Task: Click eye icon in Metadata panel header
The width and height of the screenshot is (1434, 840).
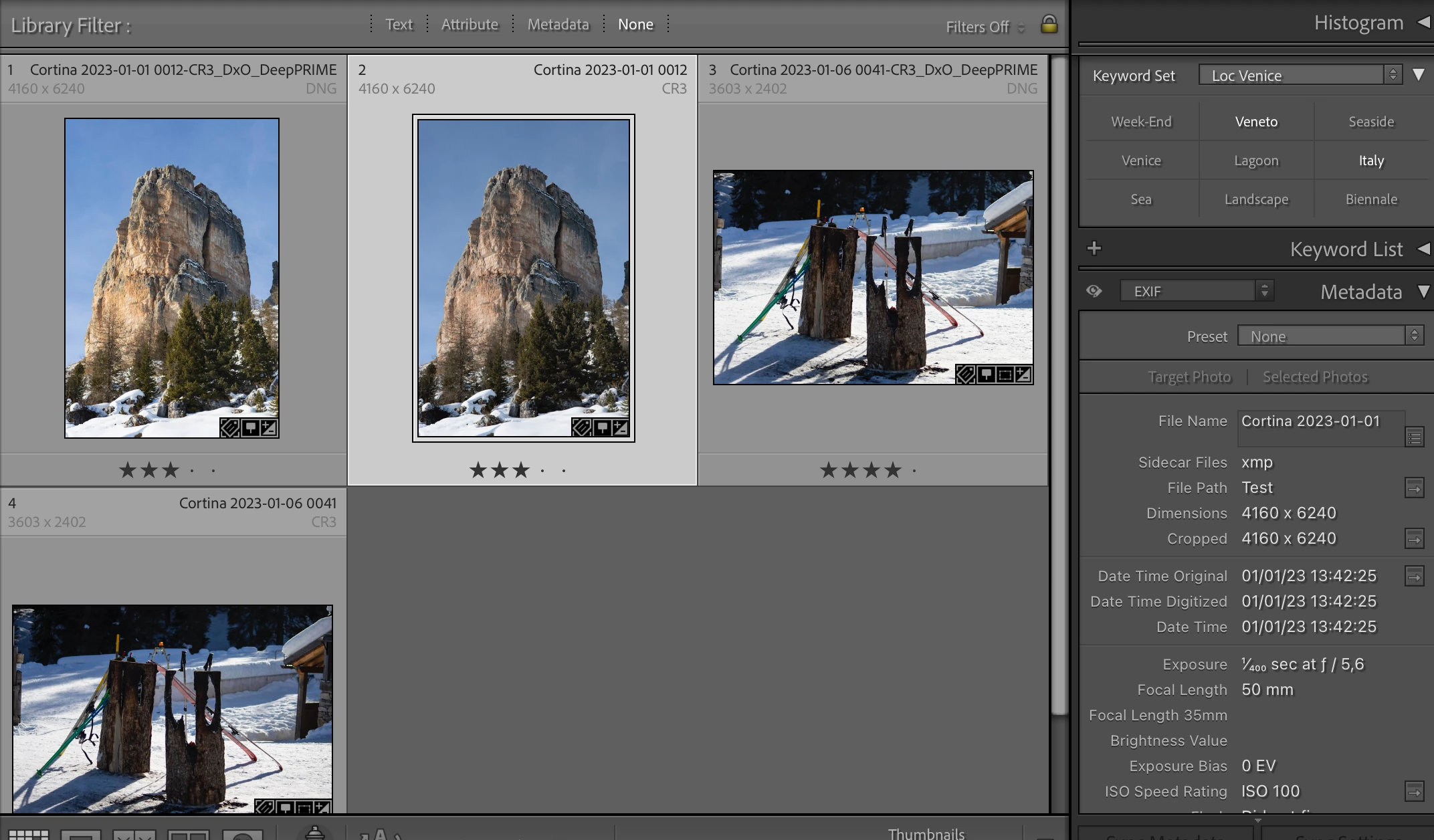Action: [x=1094, y=291]
